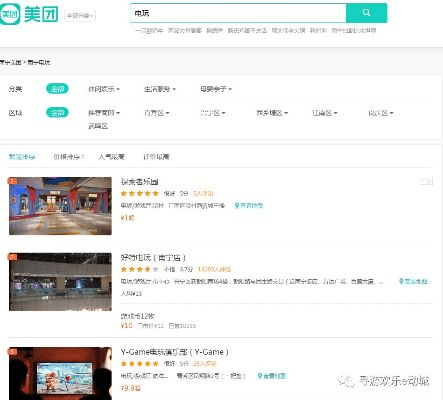Click the faint tag right of first listing
443x400 pixels.
pos(426,181)
